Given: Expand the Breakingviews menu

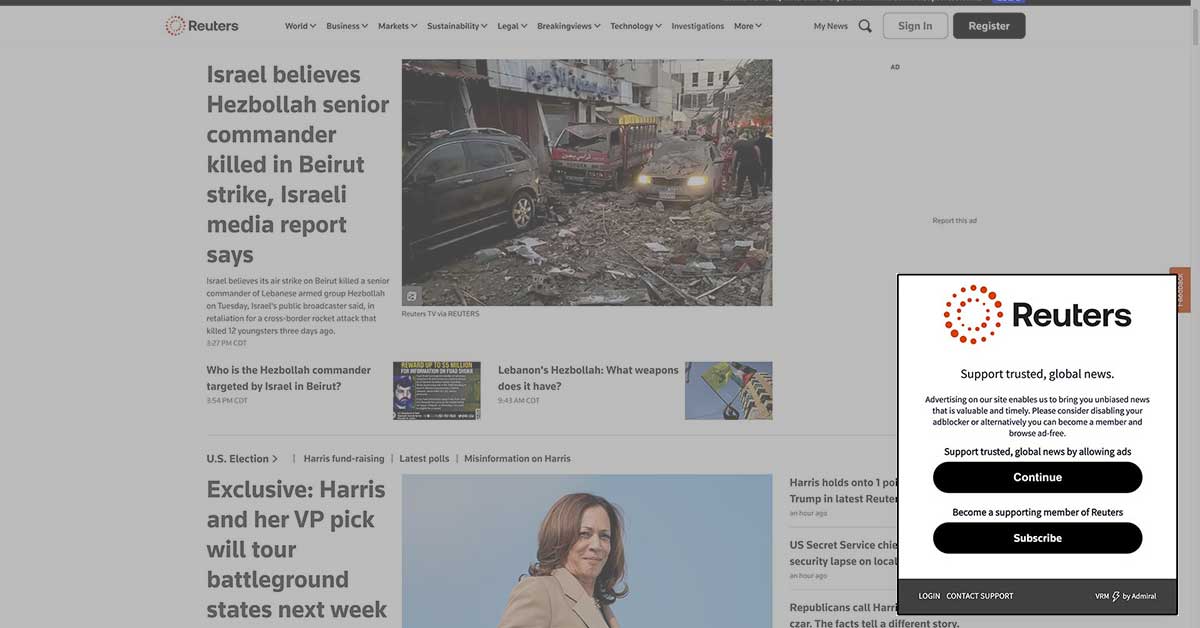Looking at the screenshot, I should coord(569,26).
